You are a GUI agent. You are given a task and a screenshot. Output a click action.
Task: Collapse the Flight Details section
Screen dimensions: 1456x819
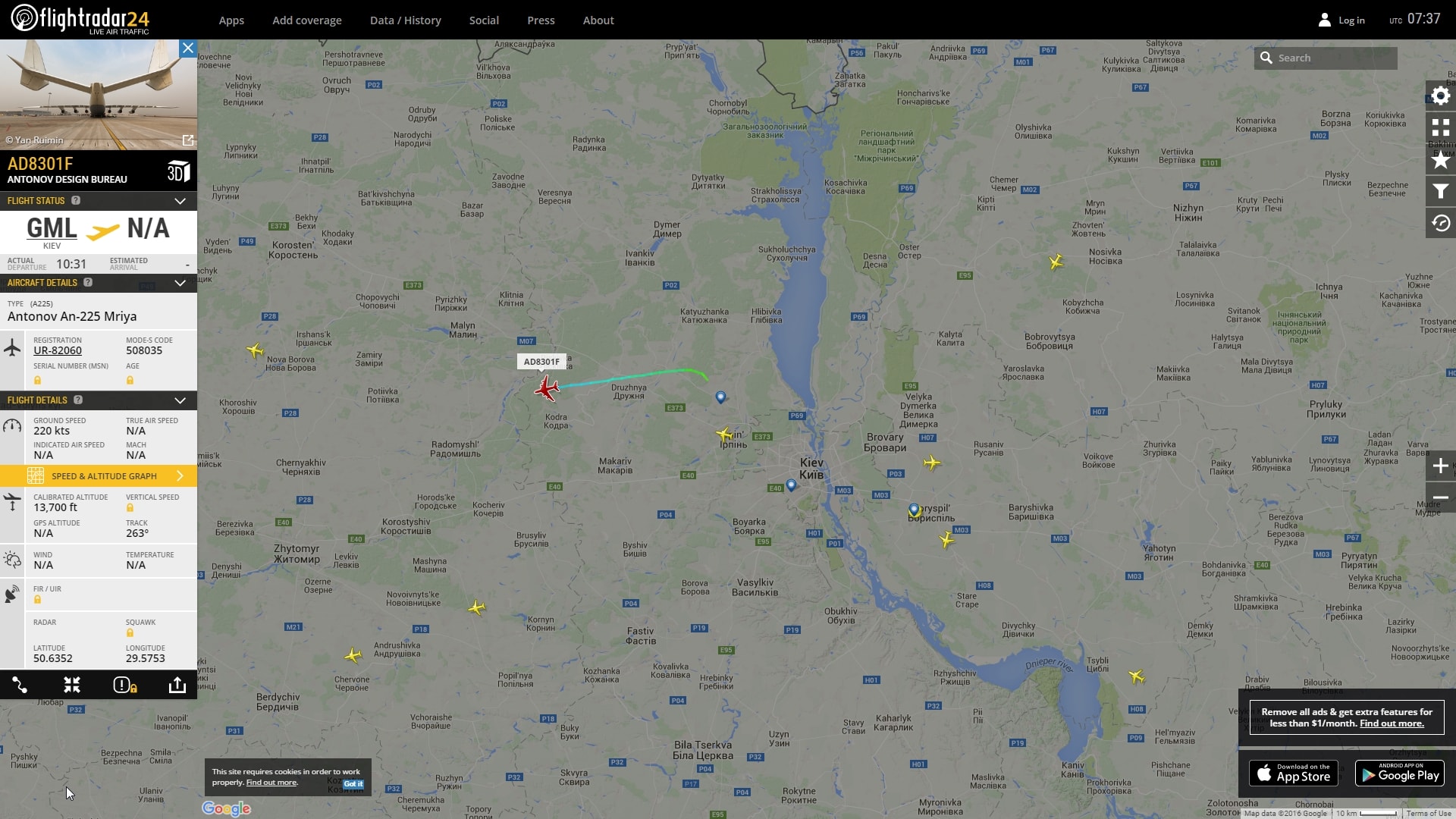coord(180,400)
